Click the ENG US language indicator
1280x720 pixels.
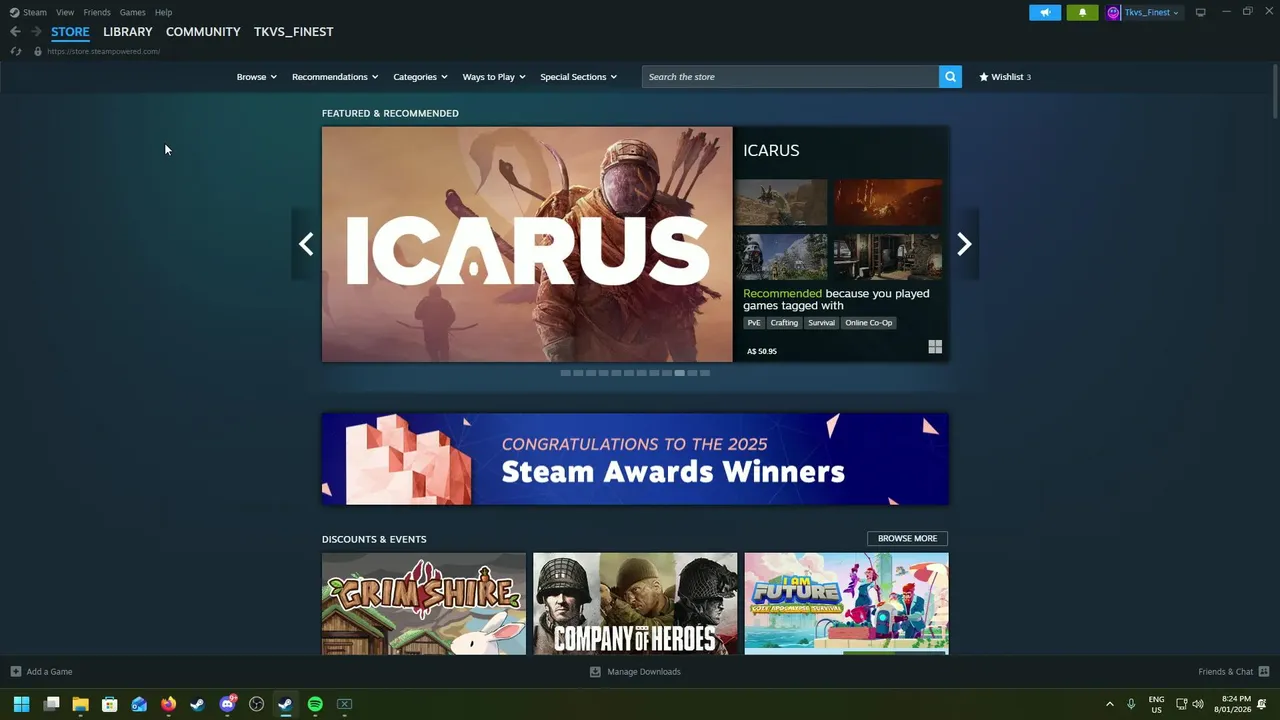(1156, 704)
